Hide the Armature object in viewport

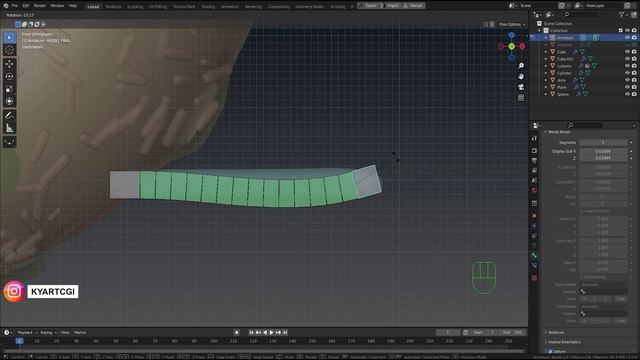[x=627, y=38]
